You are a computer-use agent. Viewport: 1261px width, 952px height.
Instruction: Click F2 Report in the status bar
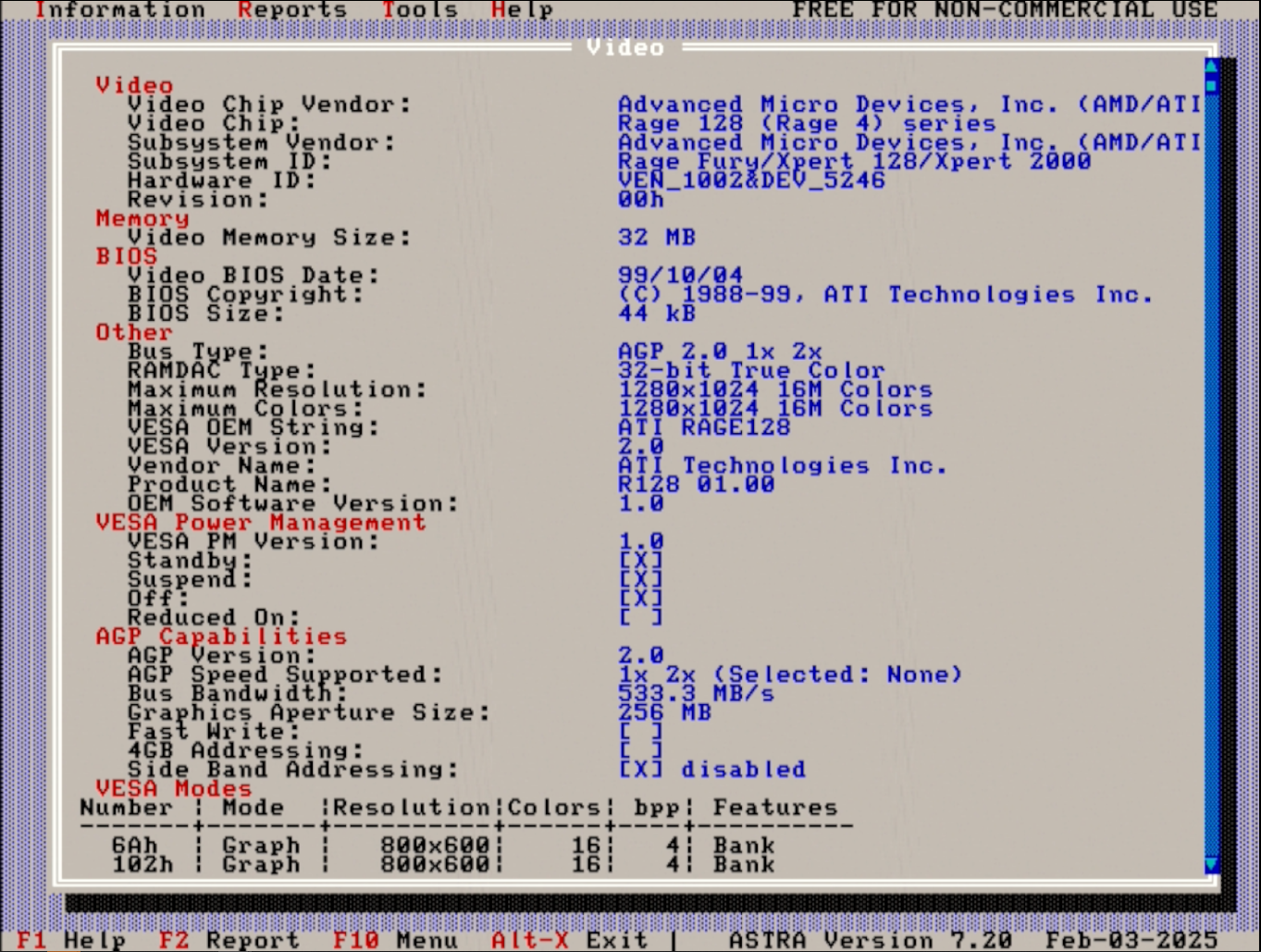click(x=229, y=940)
